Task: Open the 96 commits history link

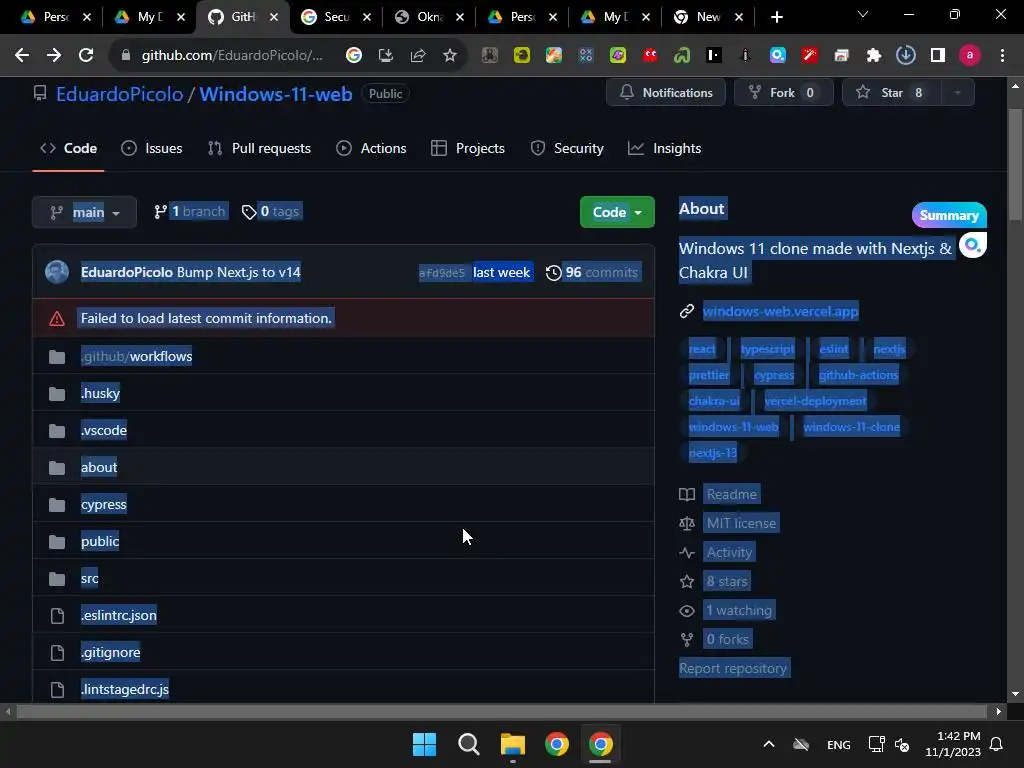Action: (593, 272)
